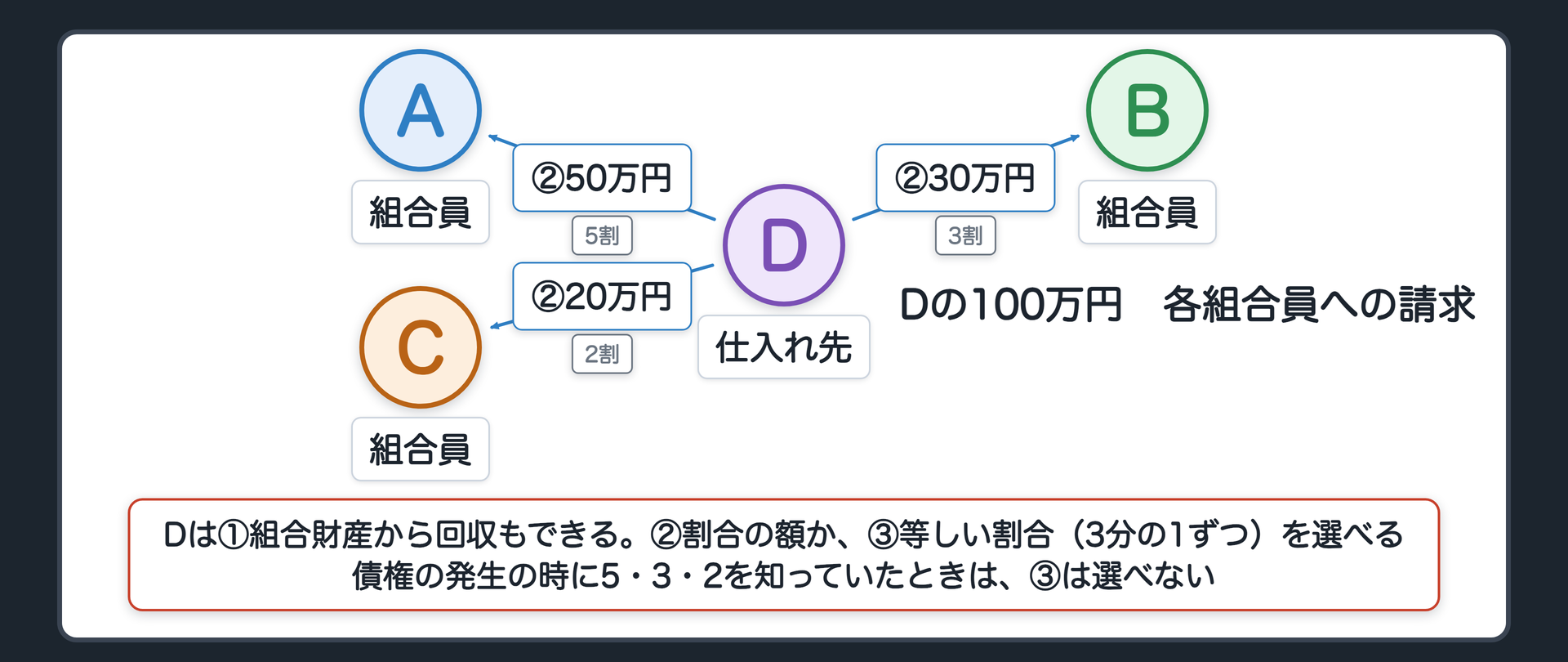The image size is (1568, 662).
Task: Click the 組合員 label under node C
Action: [x=421, y=450]
